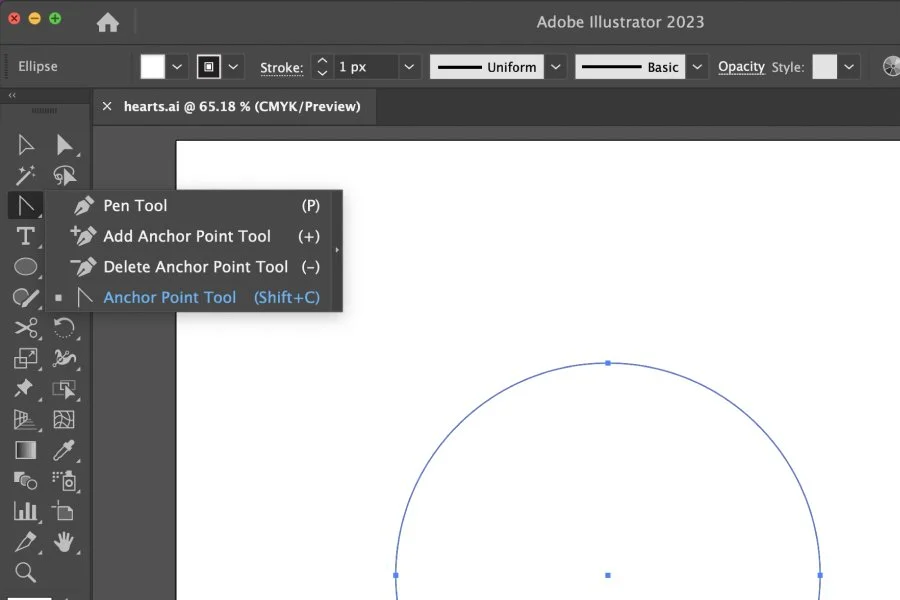Screen dimensions: 900x600
Task: Open the stroke weight dropdown
Action: click(x=408, y=67)
